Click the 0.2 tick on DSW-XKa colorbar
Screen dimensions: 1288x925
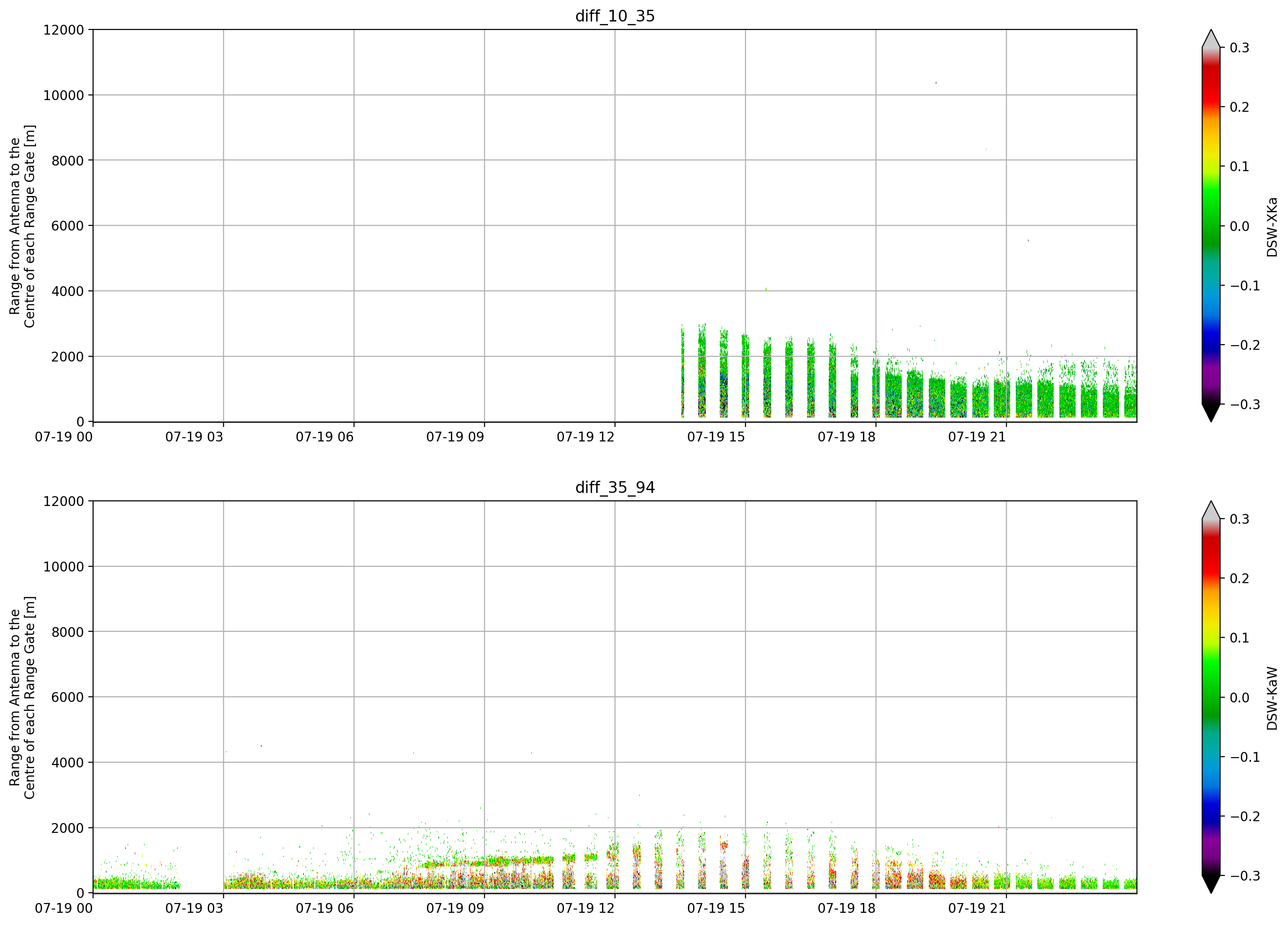(x=1240, y=107)
